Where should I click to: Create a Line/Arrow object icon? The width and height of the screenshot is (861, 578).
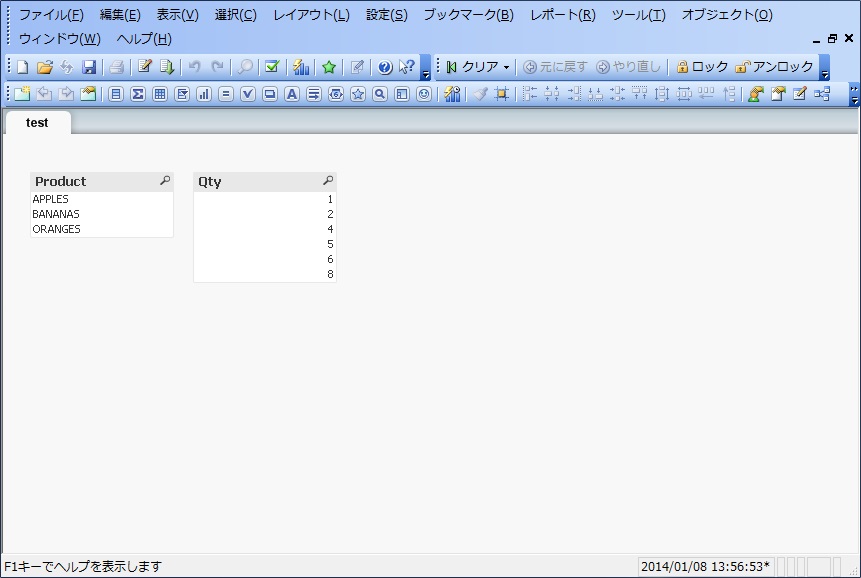point(314,94)
